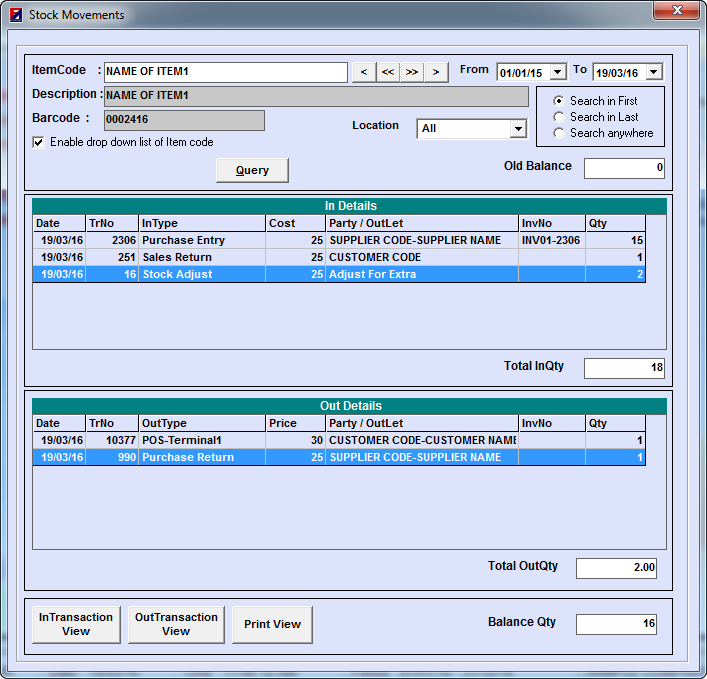Select the 'Search in First' radio option

coord(559,101)
